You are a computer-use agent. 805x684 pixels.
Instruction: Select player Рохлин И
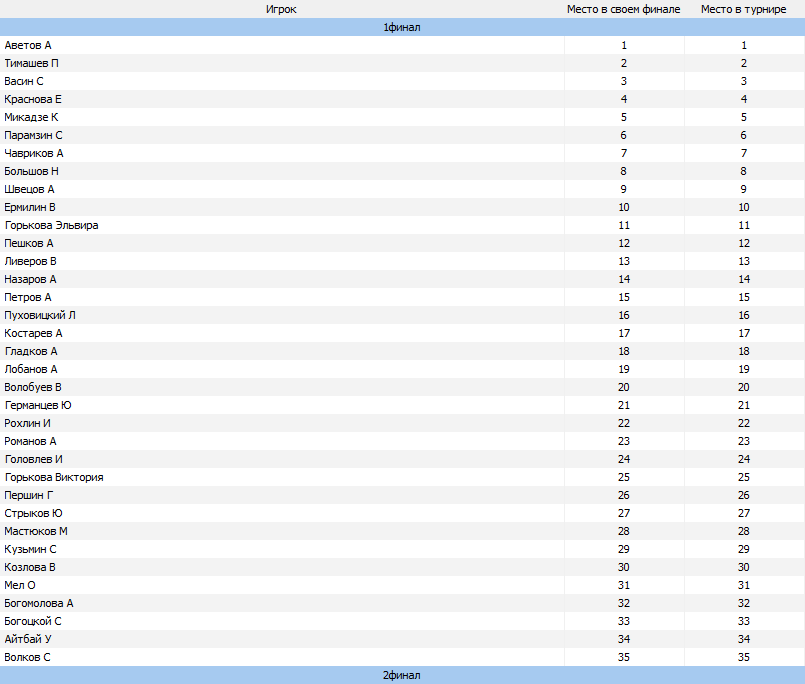[27, 423]
